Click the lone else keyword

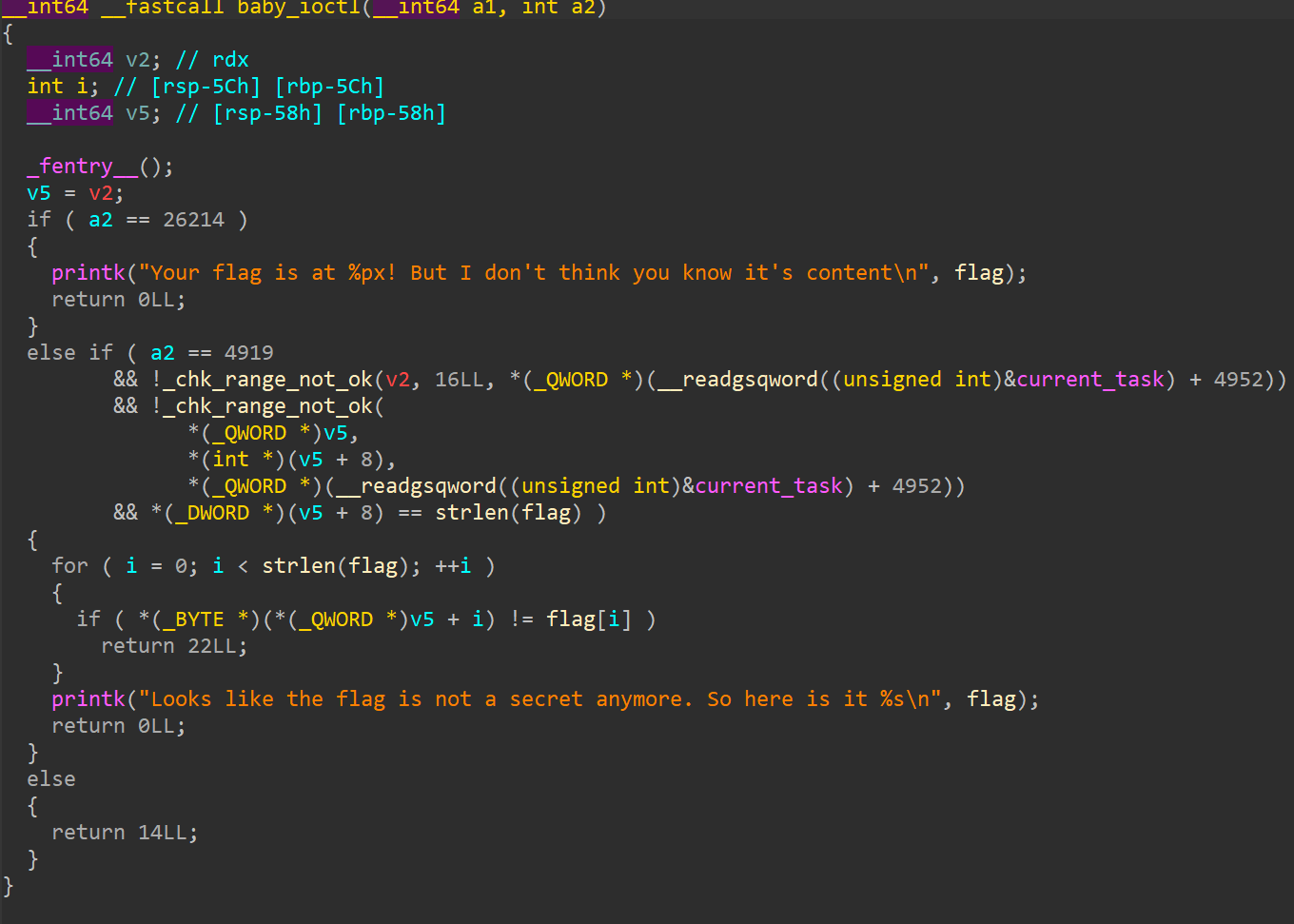pos(51,779)
